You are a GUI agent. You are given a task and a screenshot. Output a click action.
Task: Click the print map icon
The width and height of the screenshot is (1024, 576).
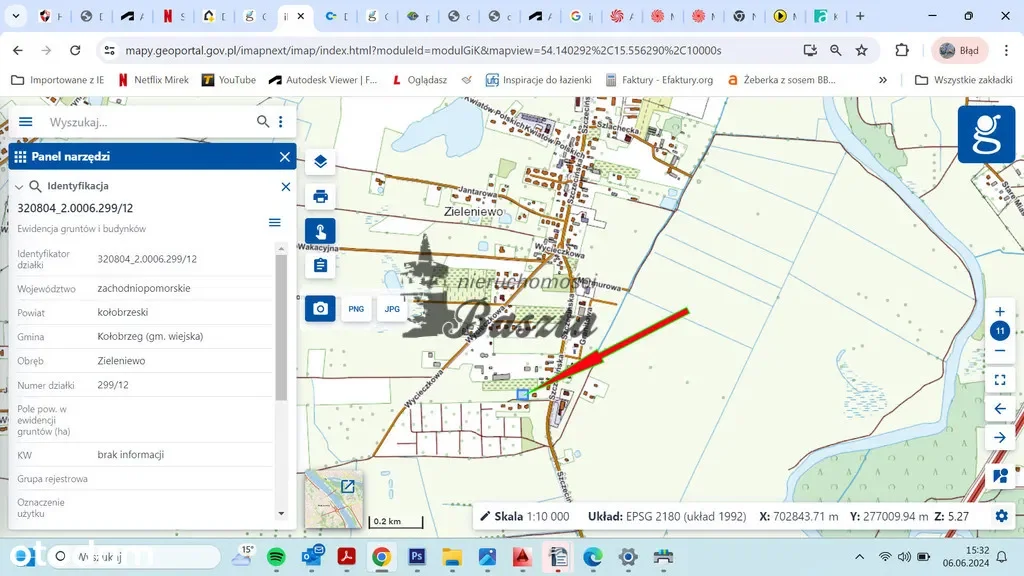pyautogui.click(x=320, y=196)
